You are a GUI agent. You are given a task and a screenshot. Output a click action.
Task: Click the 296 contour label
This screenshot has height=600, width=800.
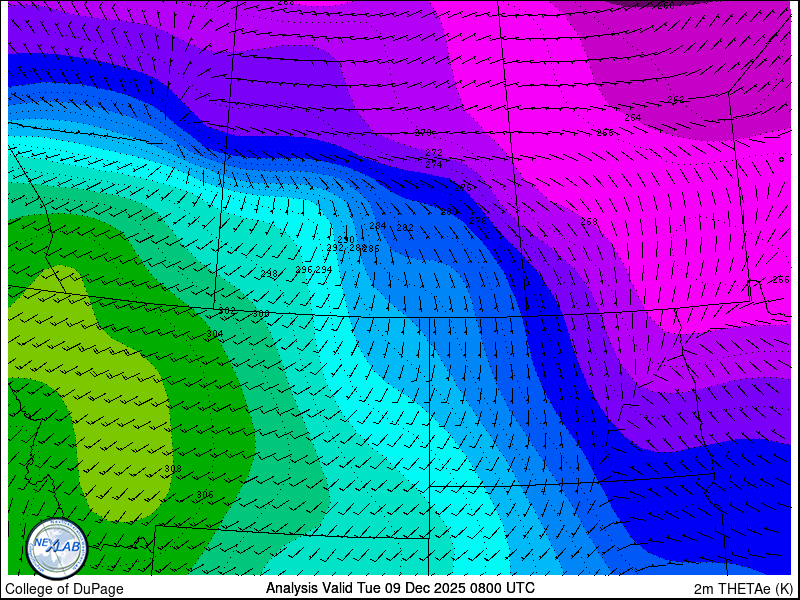coord(304,269)
